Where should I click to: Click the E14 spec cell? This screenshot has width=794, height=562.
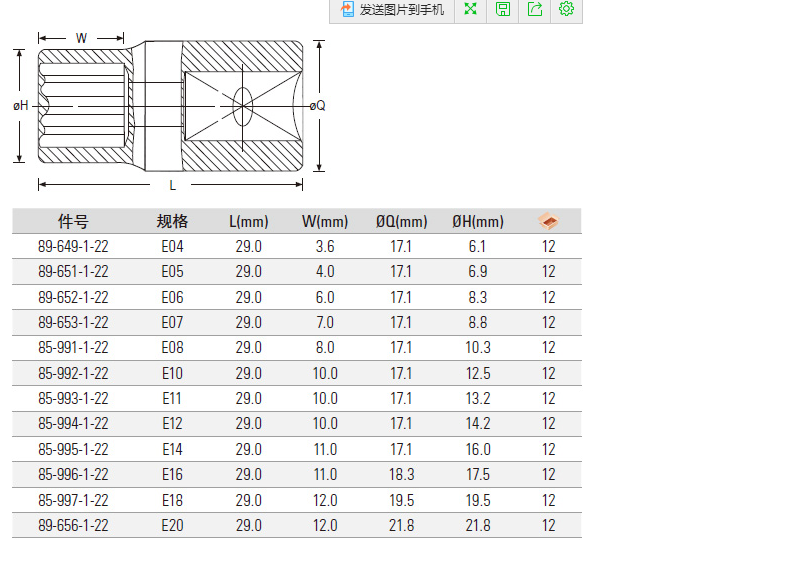click(172, 450)
